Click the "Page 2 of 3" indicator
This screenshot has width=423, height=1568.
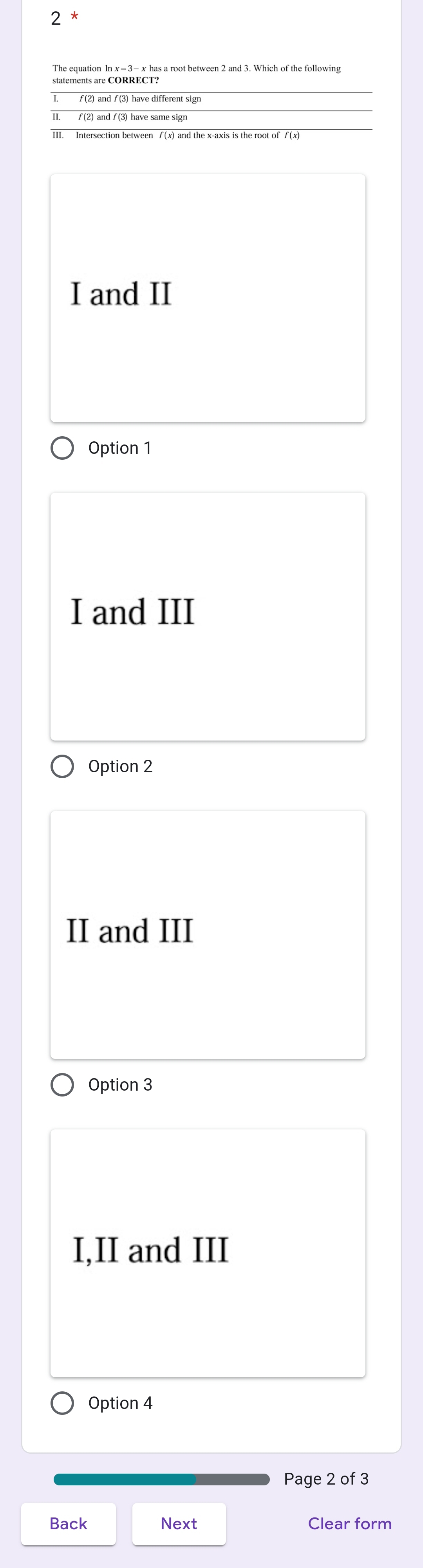coord(326,1479)
